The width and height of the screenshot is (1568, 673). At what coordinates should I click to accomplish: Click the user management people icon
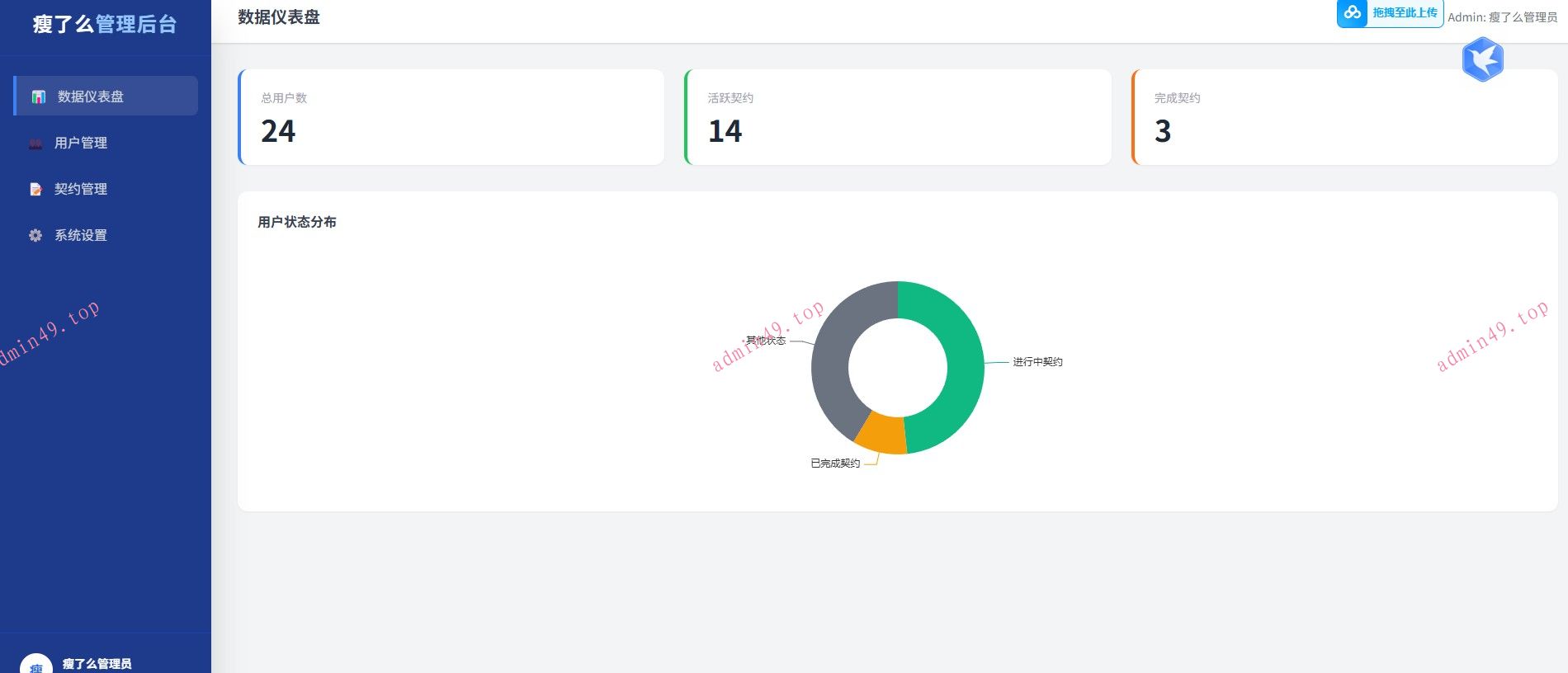pyautogui.click(x=35, y=144)
